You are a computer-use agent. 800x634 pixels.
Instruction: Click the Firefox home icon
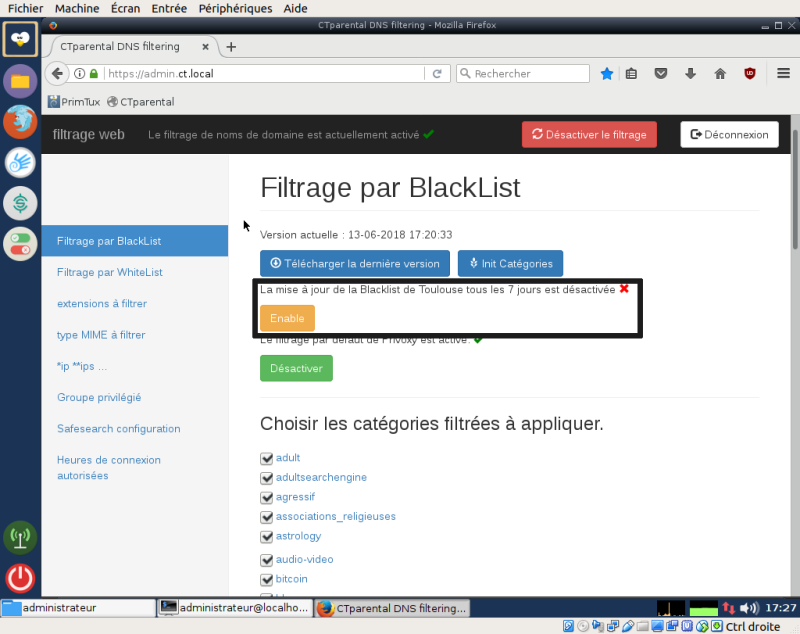[x=720, y=74]
